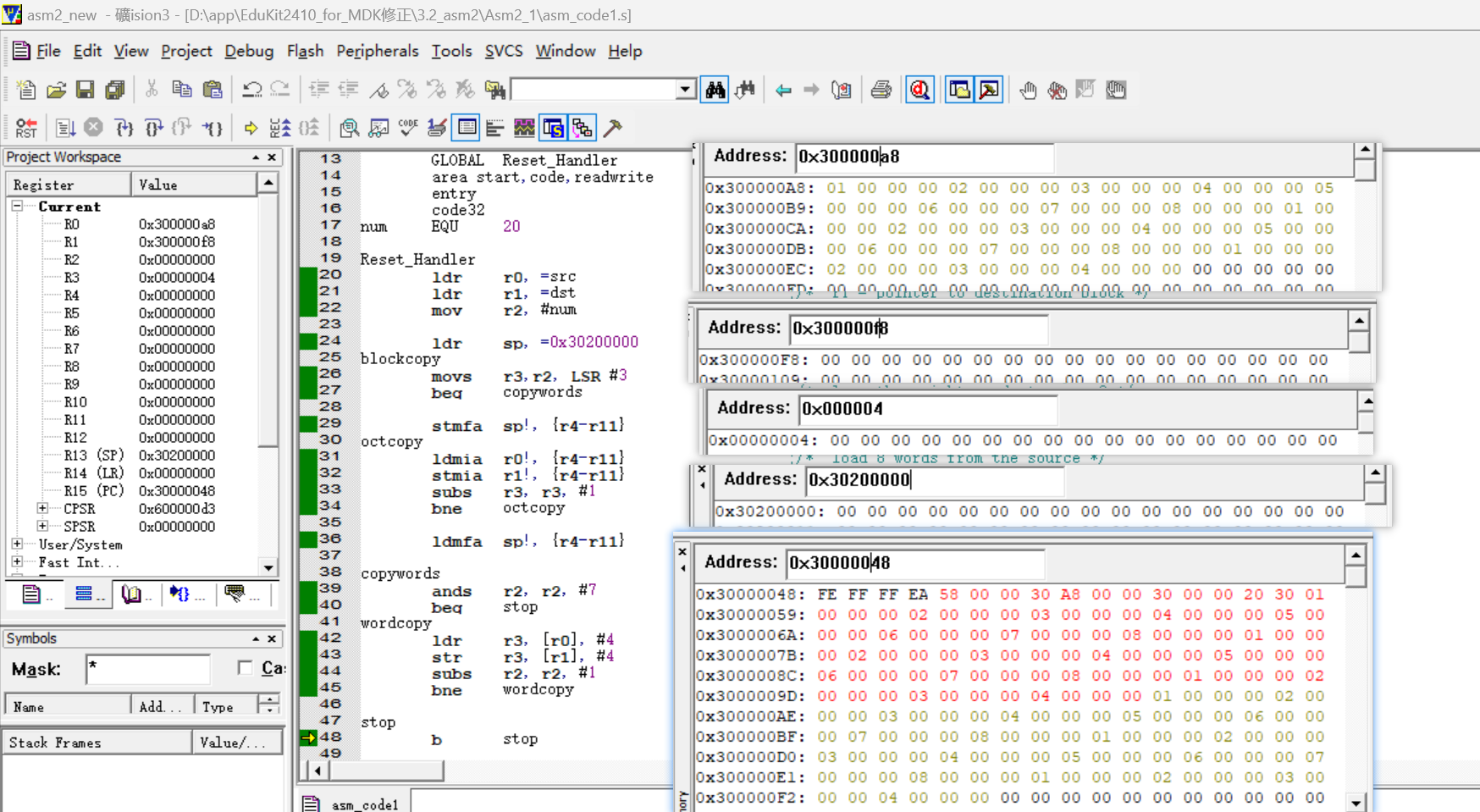1480x812 pixels.
Task: Toggle the Case checkbox in Symbols panel
Action: (246, 668)
